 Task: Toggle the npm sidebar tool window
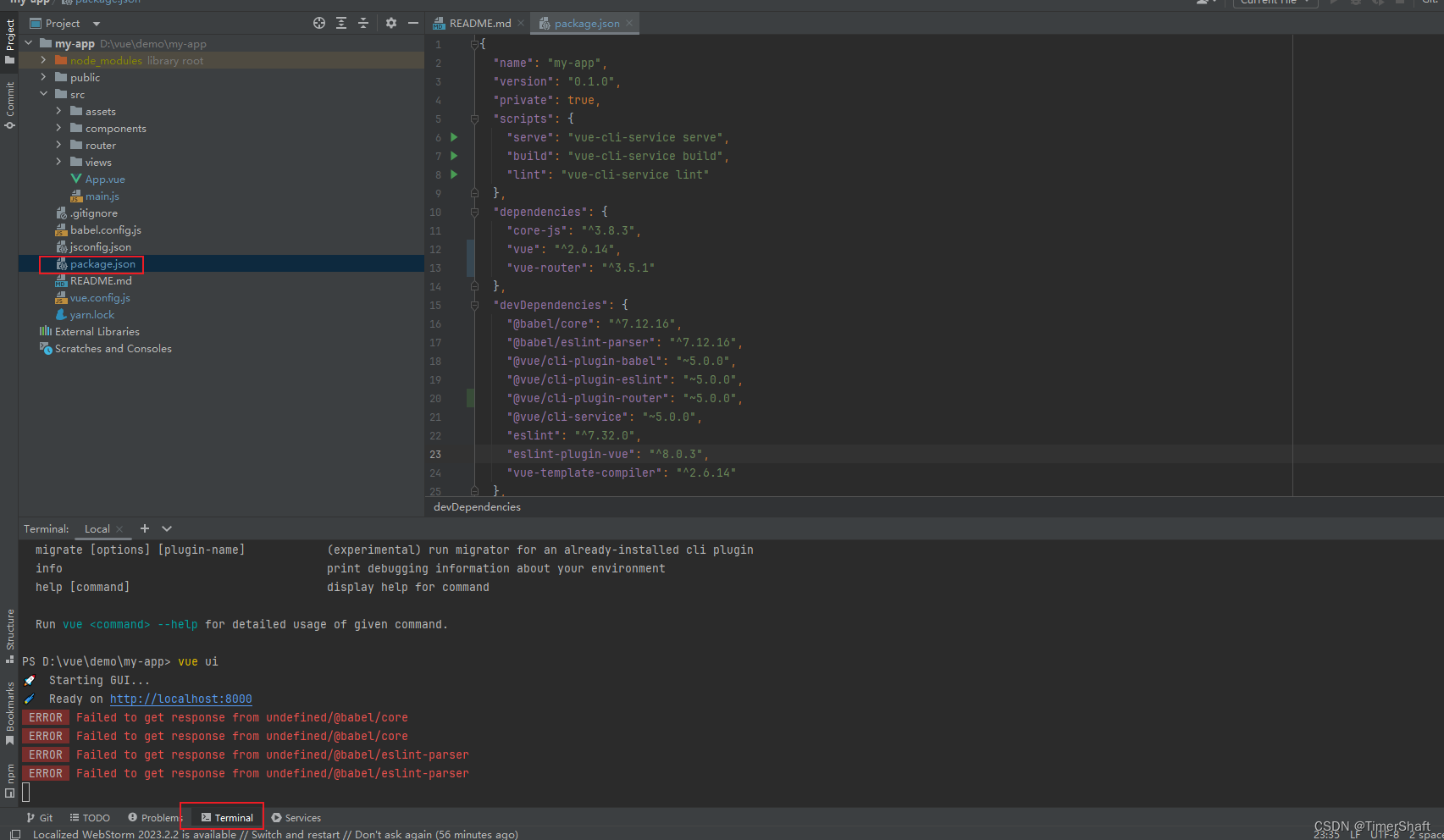coord(10,782)
